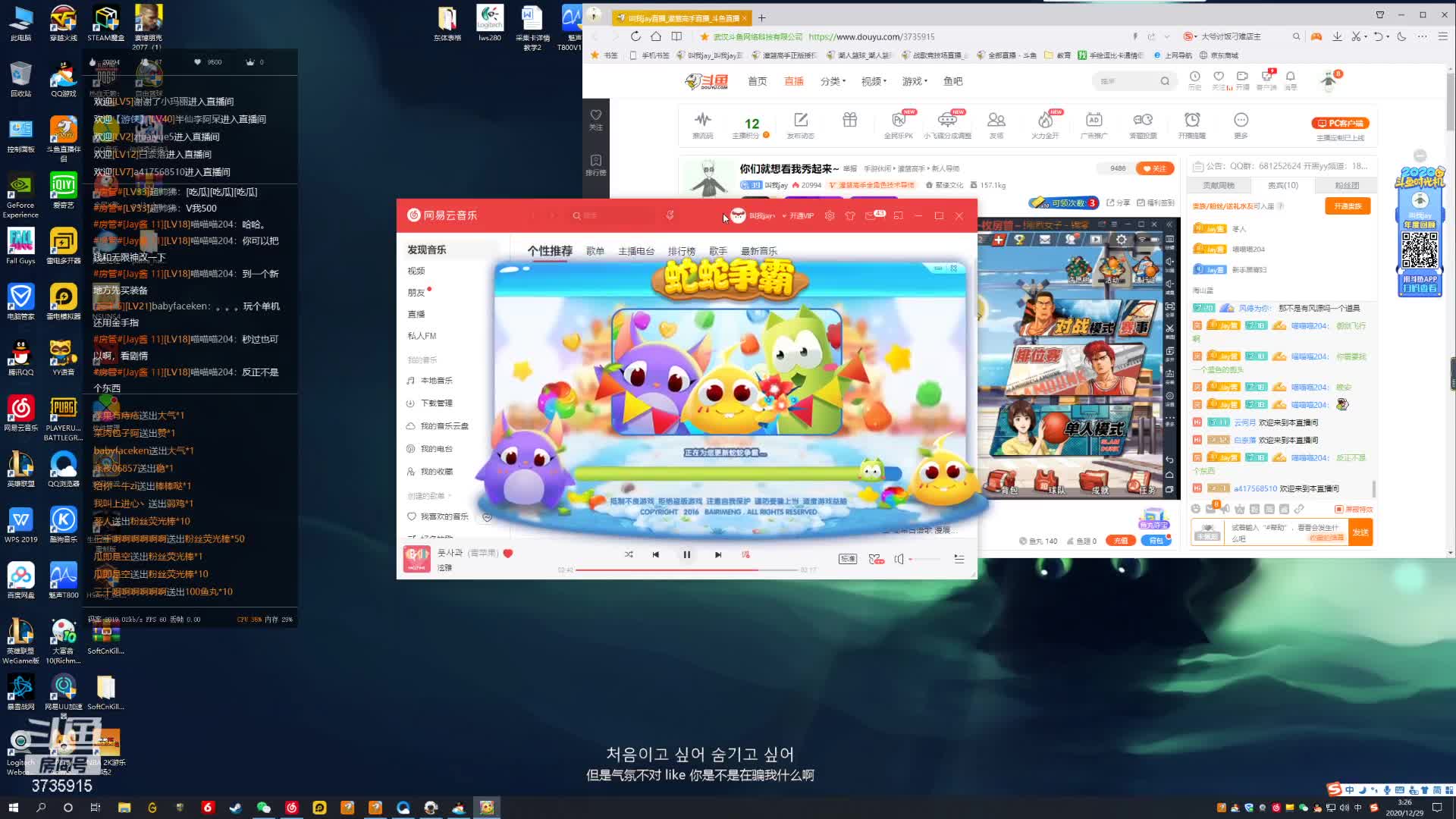Expand the Douyu 分类 dropdown
Screen dimensions: 1456x819
(833, 81)
